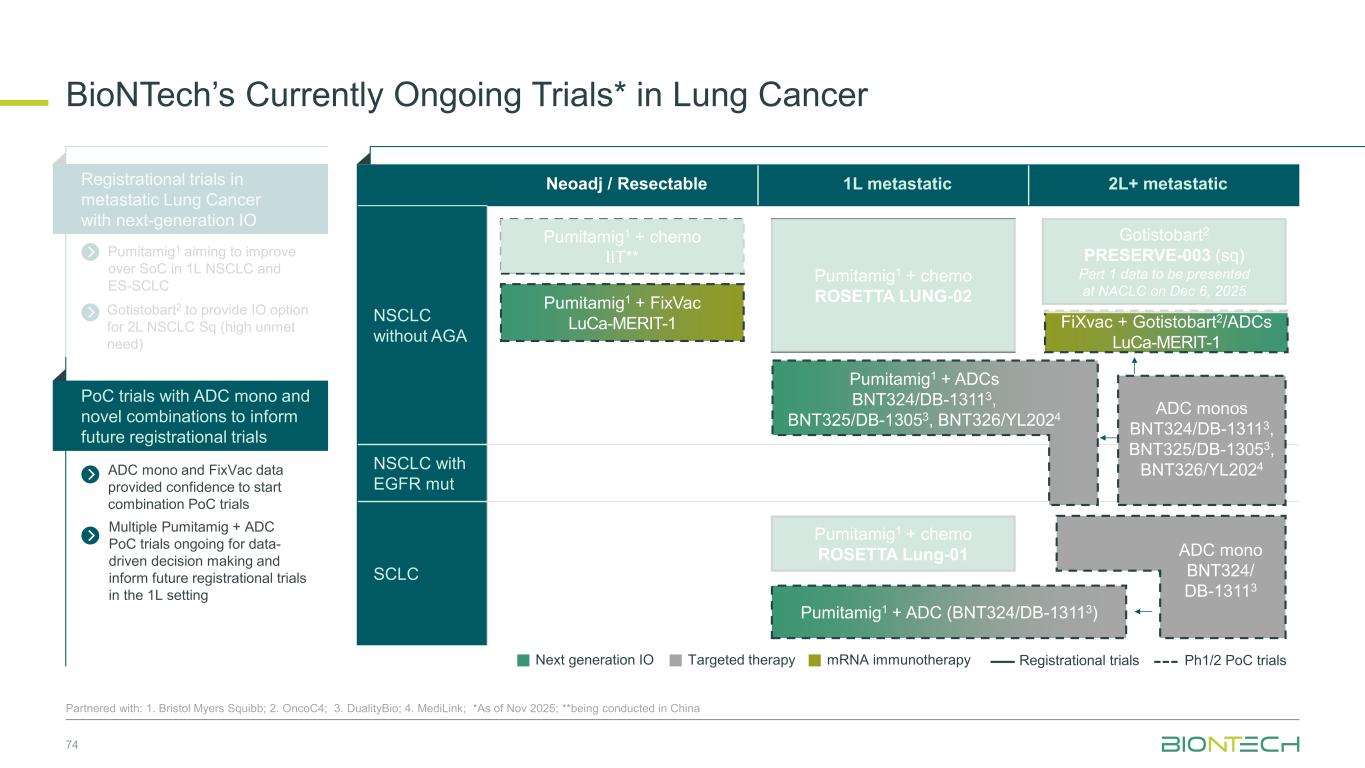Select the Neoadj / Resectable column header
Viewport: 1365px width, 768px height.
626,184
